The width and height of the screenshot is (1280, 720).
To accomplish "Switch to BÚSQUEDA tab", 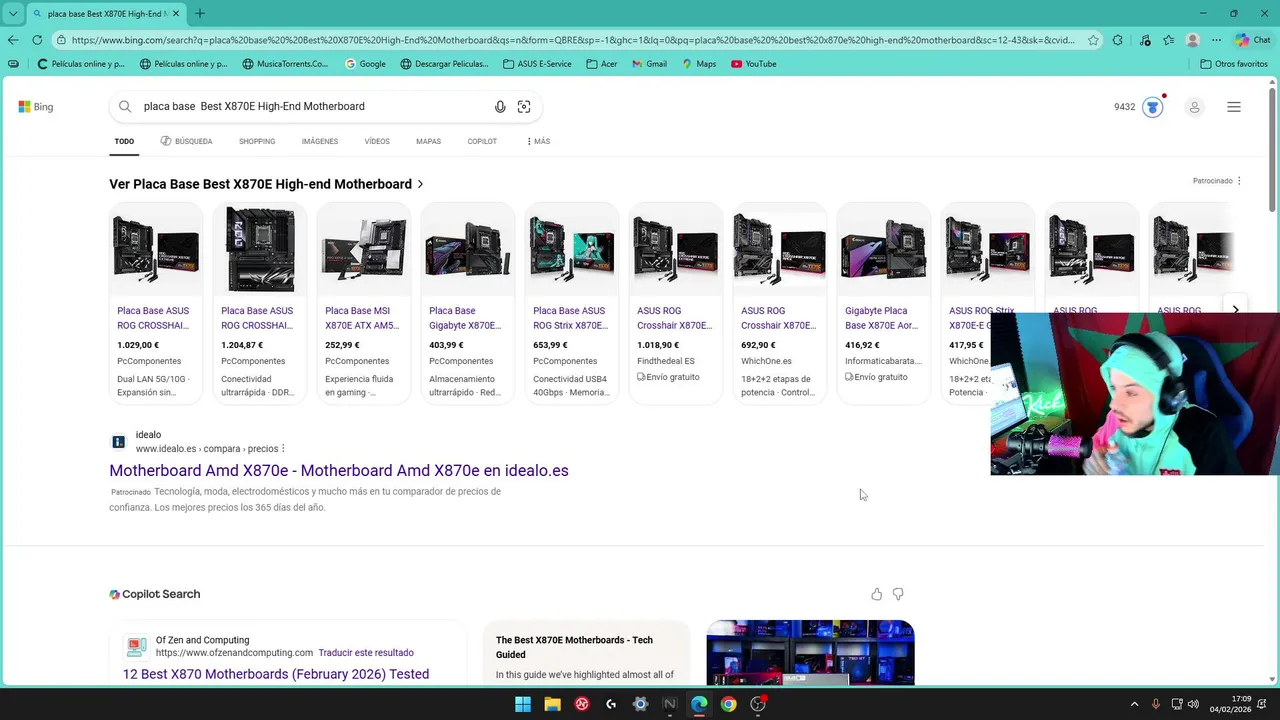I will click(x=186, y=141).
